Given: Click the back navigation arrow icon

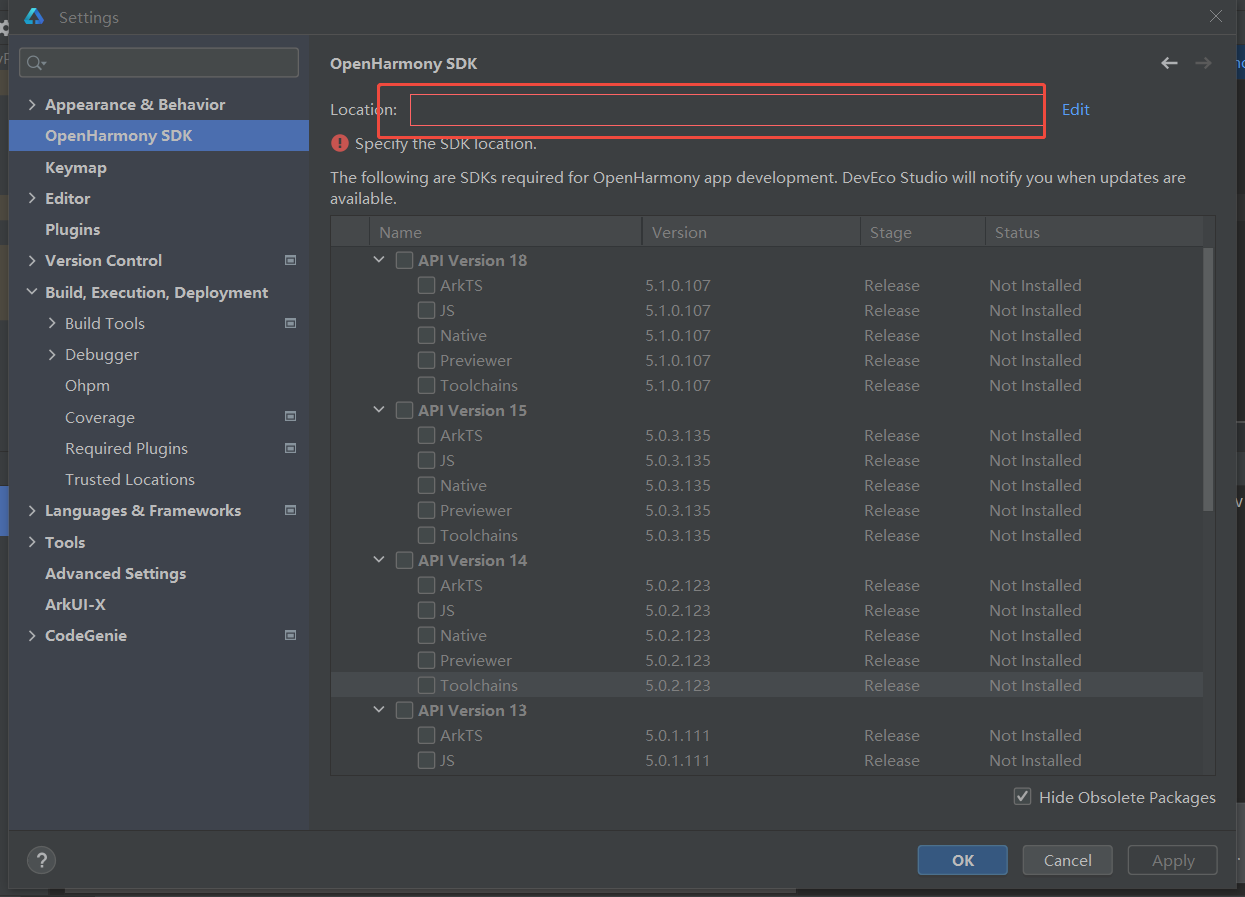Looking at the screenshot, I should click(1169, 63).
